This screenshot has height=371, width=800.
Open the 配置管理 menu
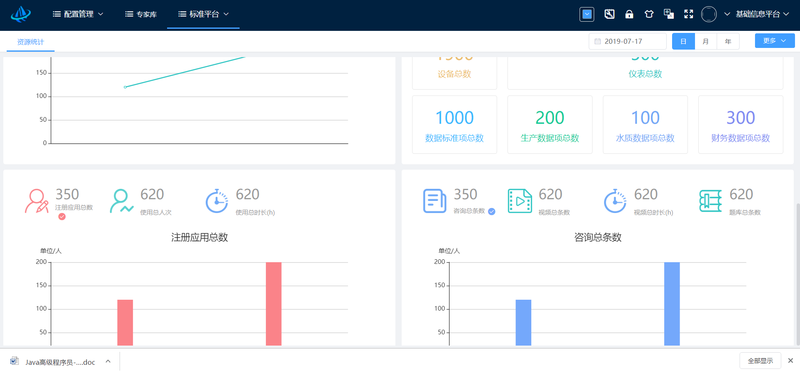coord(78,14)
